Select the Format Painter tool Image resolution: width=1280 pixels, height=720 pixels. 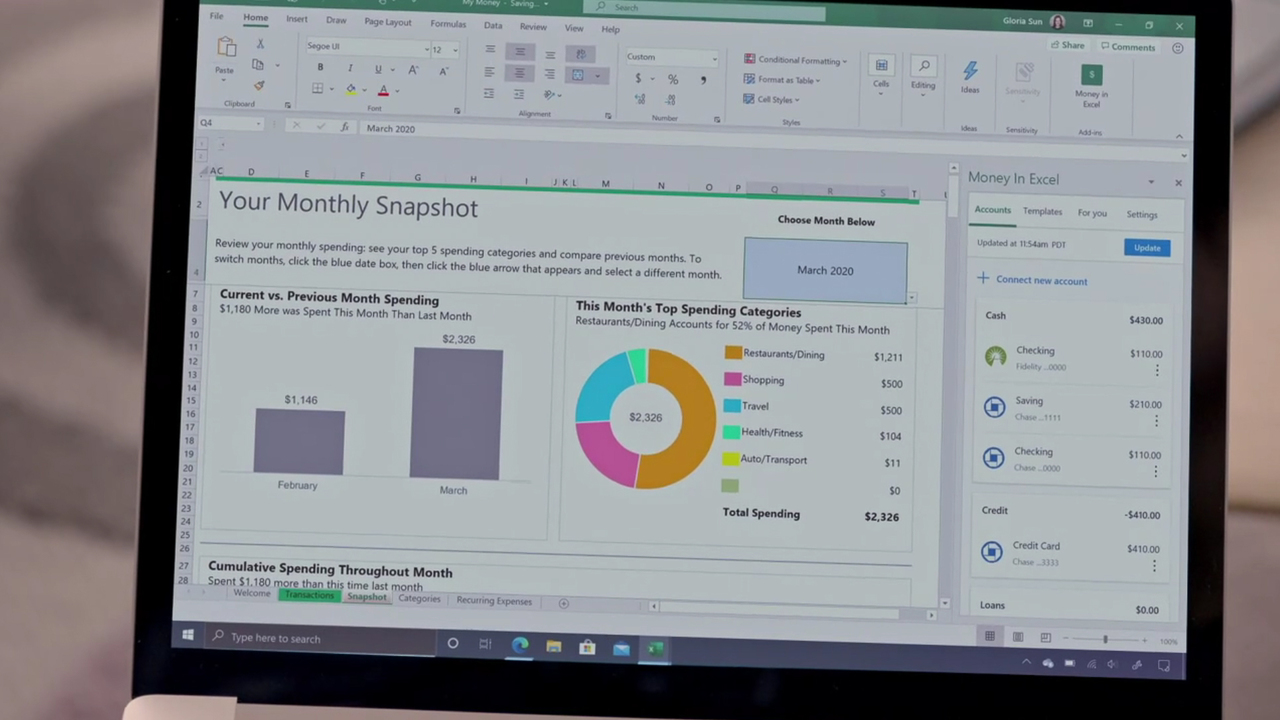tap(259, 85)
